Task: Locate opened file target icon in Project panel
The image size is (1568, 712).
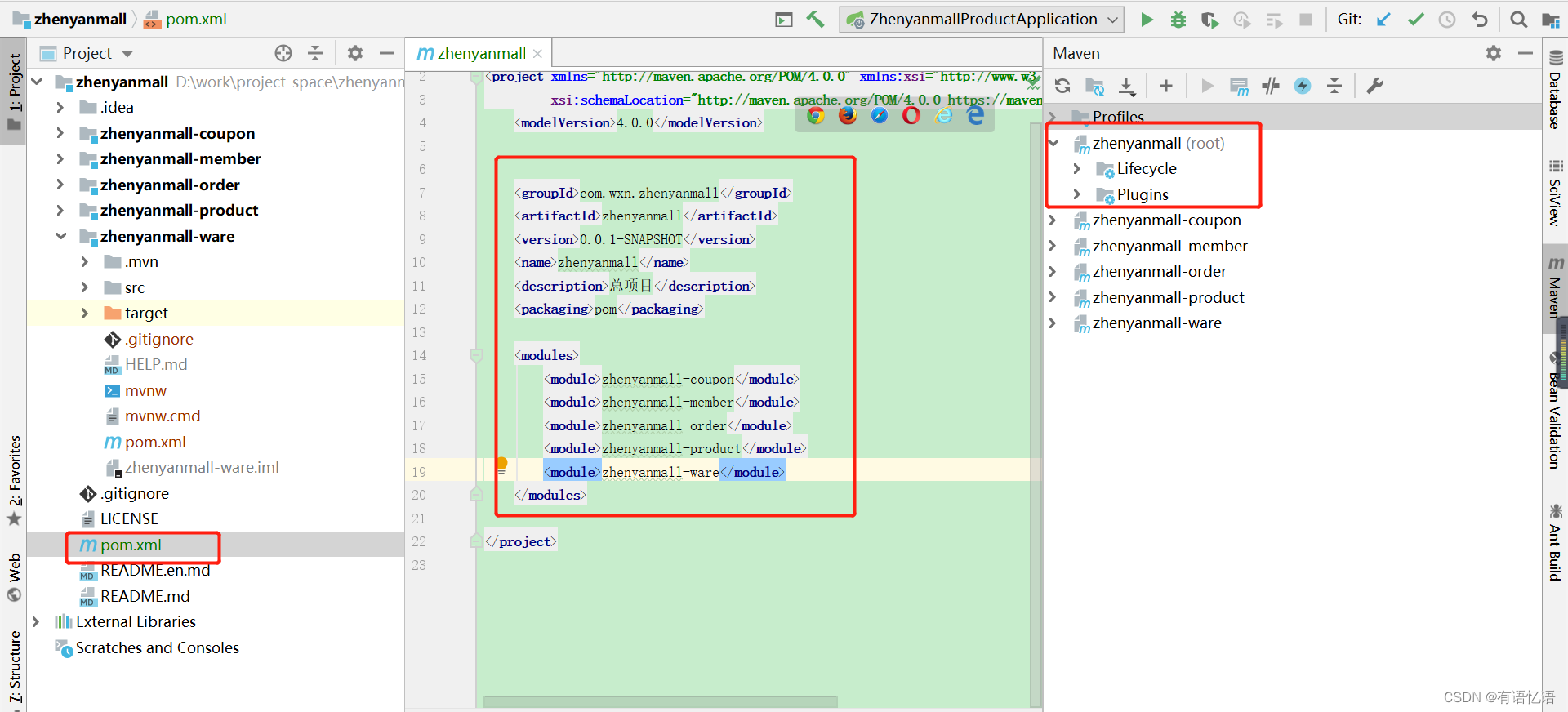Action: pyautogui.click(x=283, y=54)
